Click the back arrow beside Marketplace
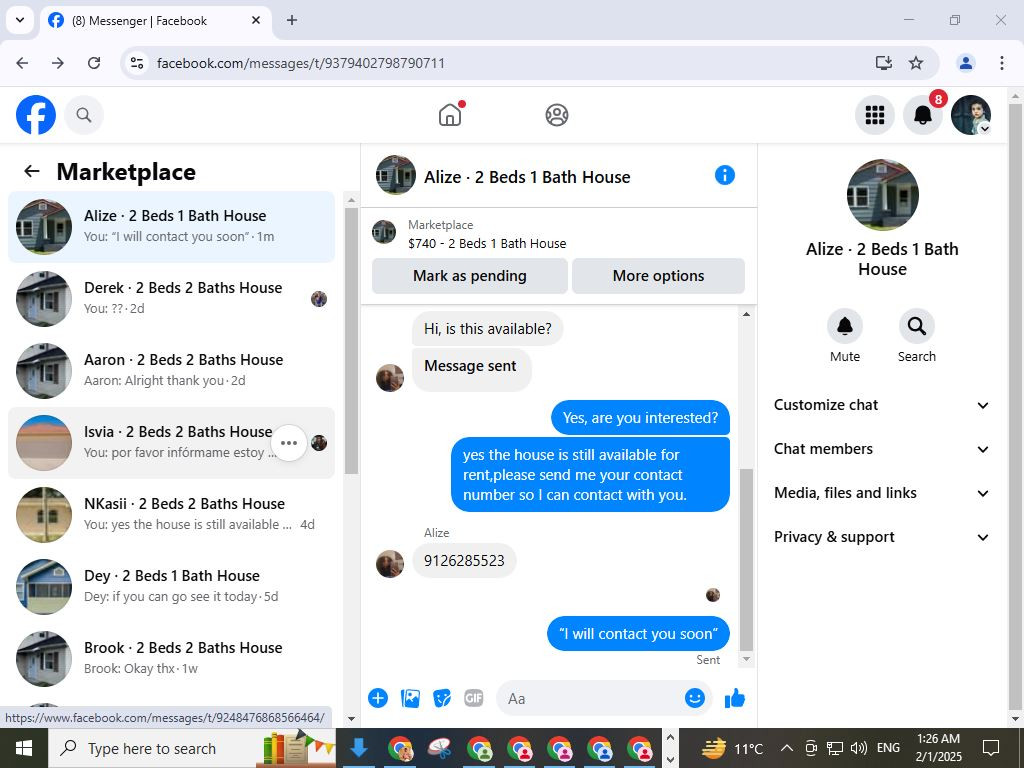 [31, 171]
